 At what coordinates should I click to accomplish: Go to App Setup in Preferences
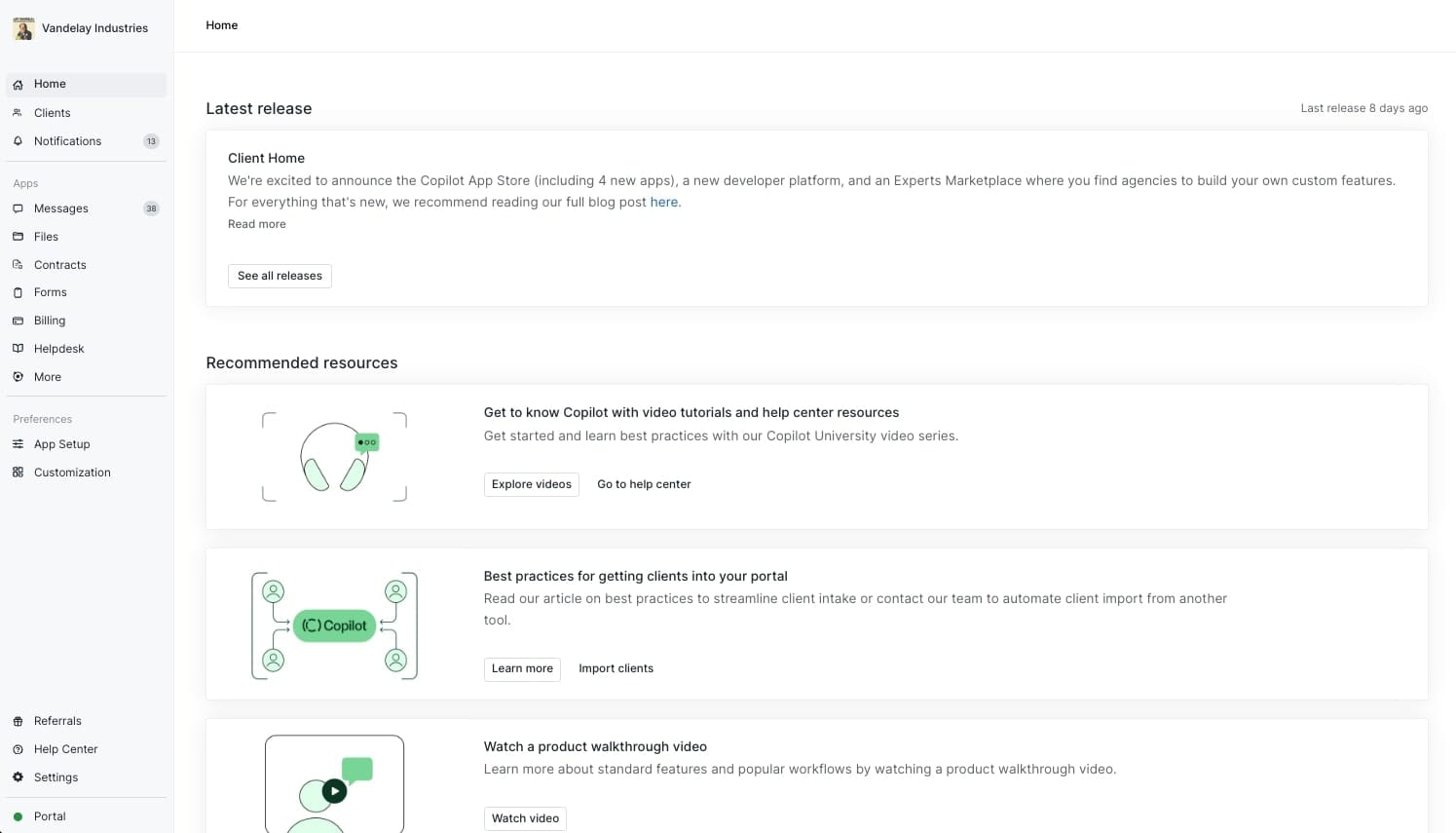(61, 444)
